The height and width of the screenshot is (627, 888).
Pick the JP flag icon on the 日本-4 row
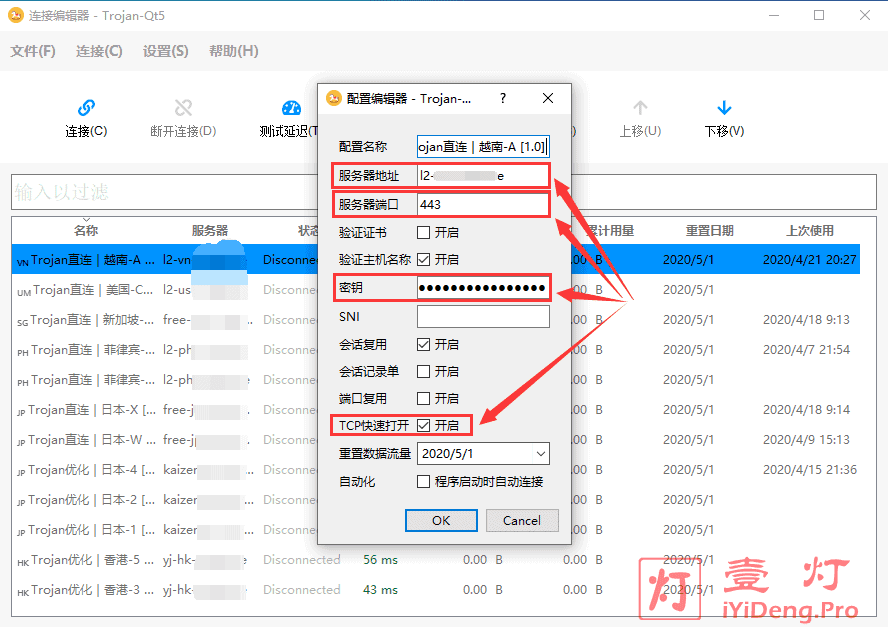pyautogui.click(x=21, y=472)
